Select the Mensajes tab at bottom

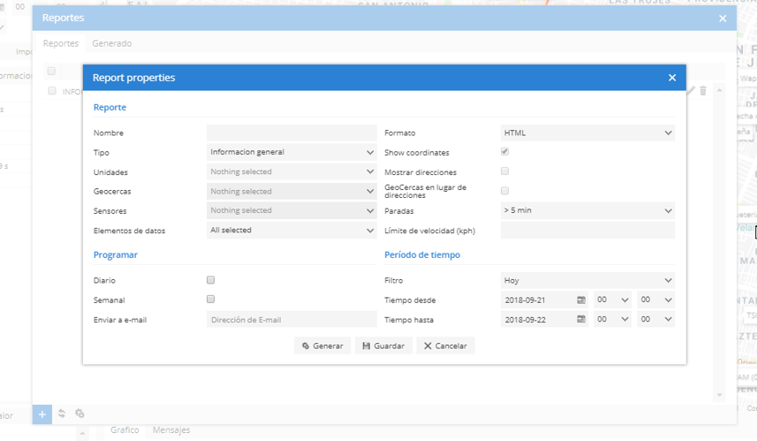[171, 430]
